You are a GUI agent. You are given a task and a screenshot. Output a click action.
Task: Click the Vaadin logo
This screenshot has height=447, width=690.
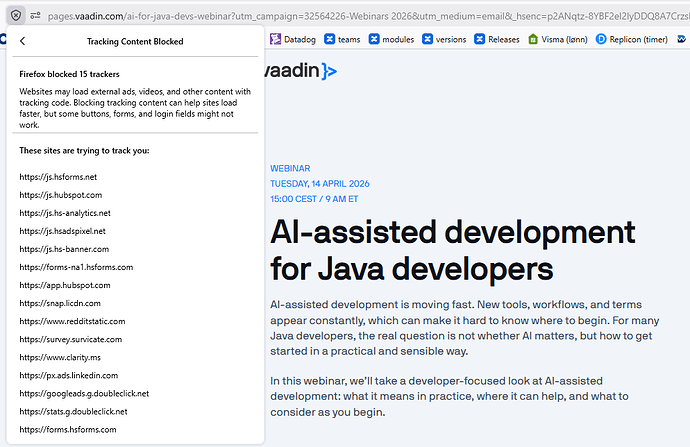[300, 71]
